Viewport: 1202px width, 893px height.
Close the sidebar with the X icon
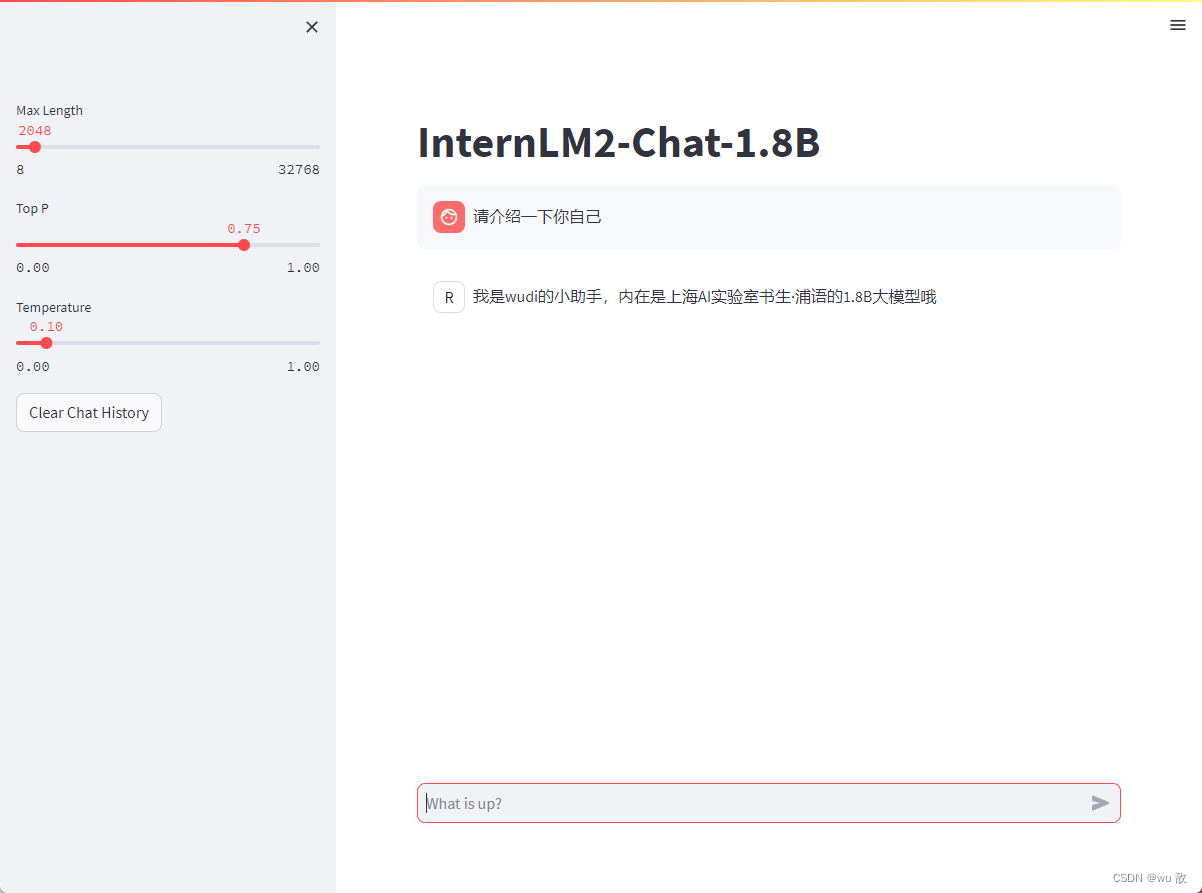point(312,27)
